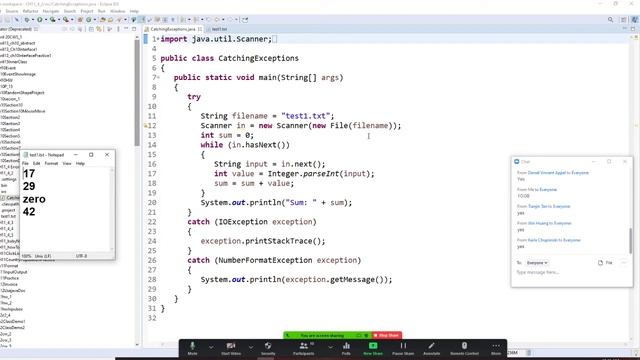Pause Share in Zoom toolbar

pos(403,348)
